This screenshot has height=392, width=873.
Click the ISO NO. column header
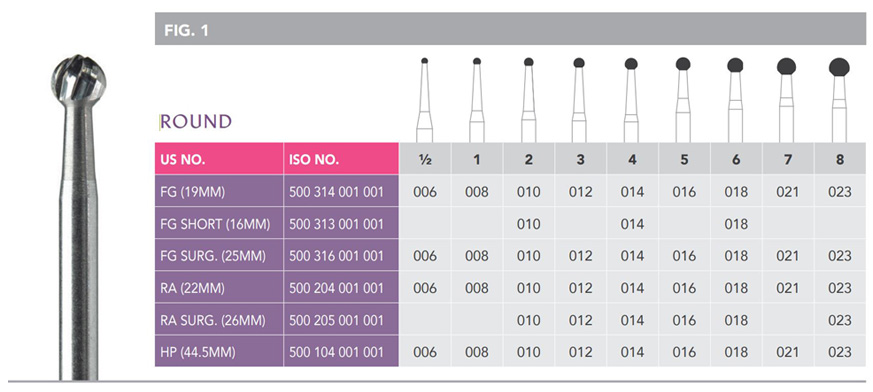tap(341, 159)
